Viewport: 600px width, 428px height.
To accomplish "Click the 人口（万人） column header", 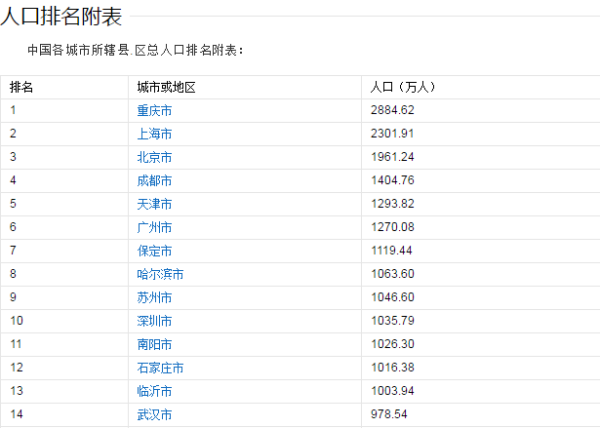I will coord(402,87).
